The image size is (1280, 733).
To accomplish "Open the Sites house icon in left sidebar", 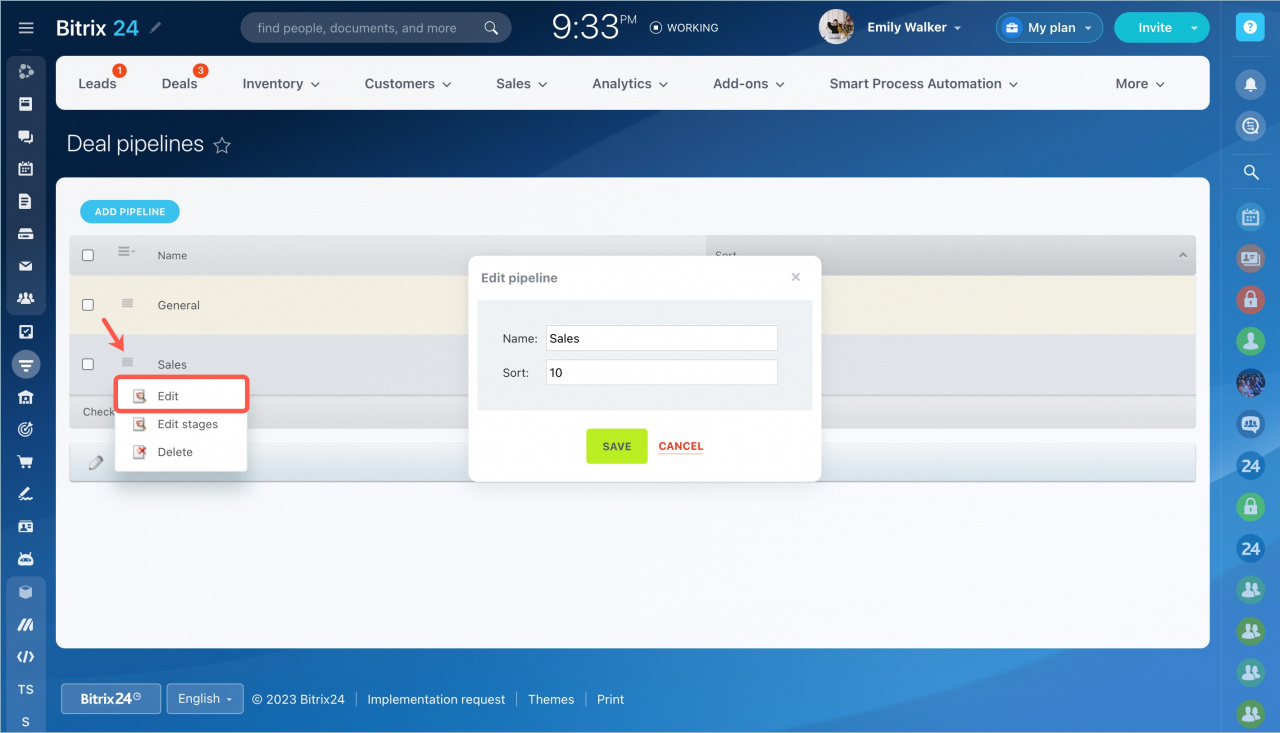I will [26, 397].
